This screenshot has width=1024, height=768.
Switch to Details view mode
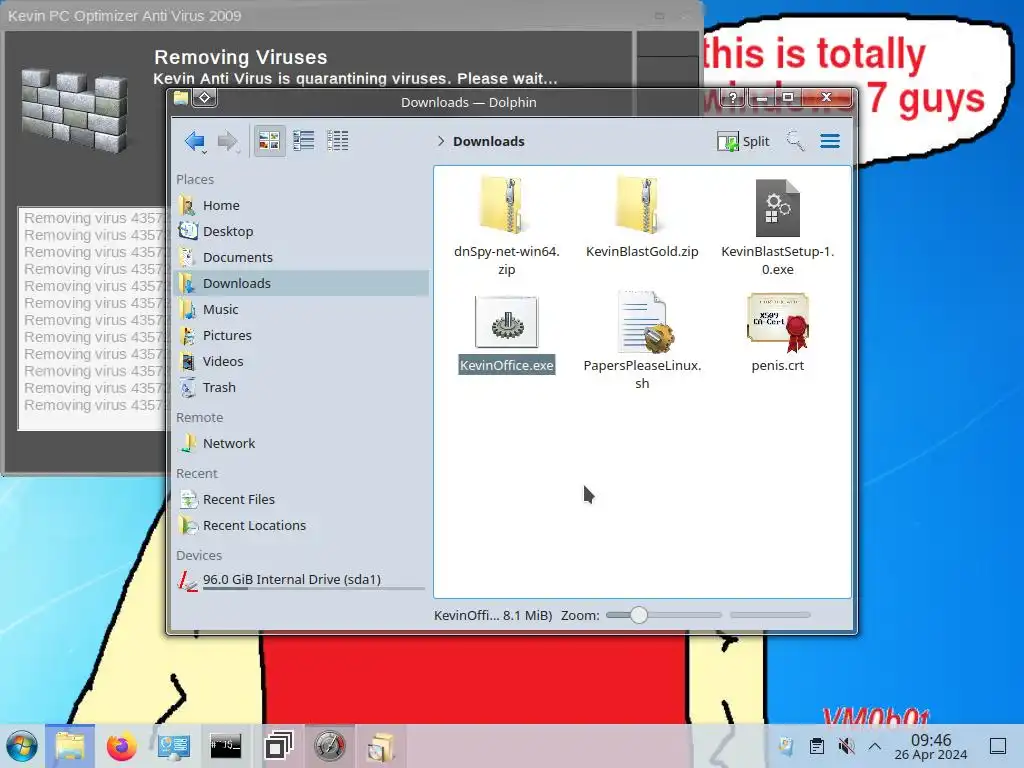338,140
